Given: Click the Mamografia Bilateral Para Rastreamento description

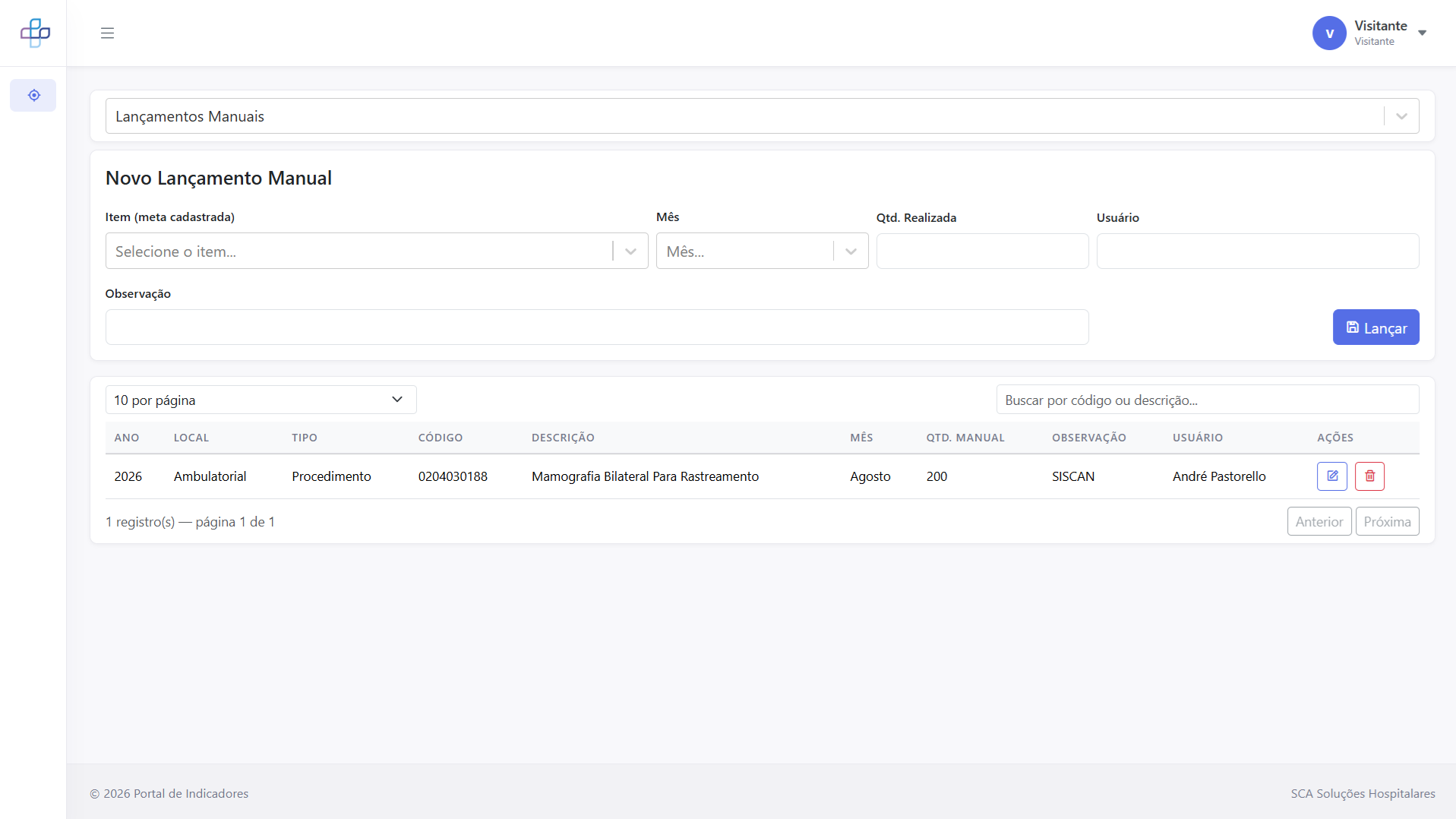Looking at the screenshot, I should coord(645,476).
